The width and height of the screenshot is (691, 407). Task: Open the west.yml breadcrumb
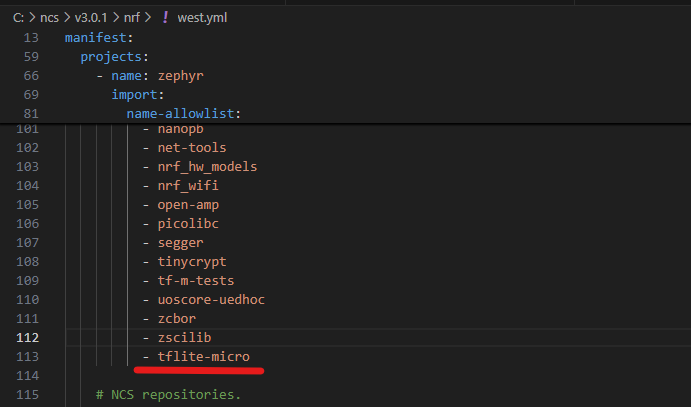[202, 15]
